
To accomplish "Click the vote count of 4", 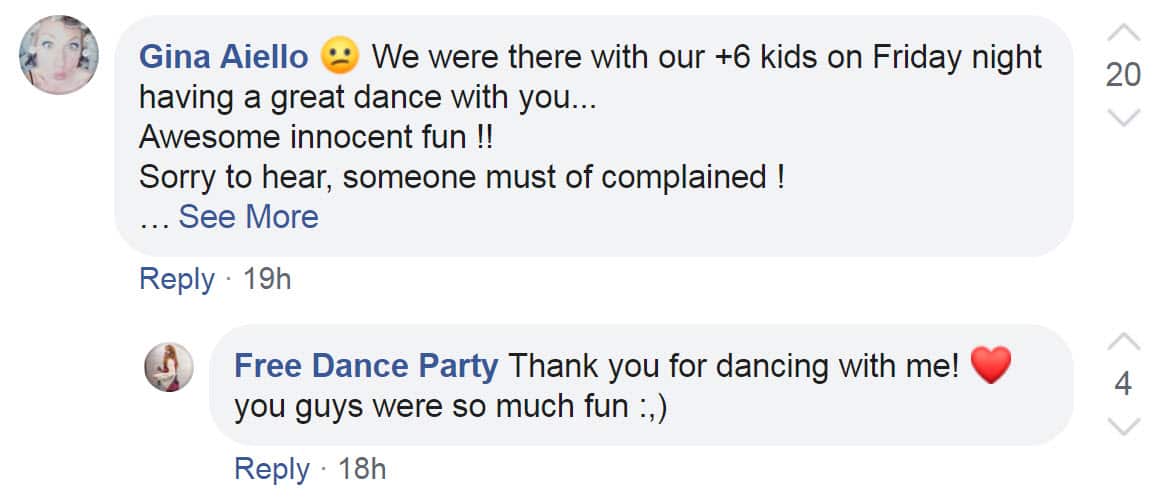I will (x=1124, y=385).
